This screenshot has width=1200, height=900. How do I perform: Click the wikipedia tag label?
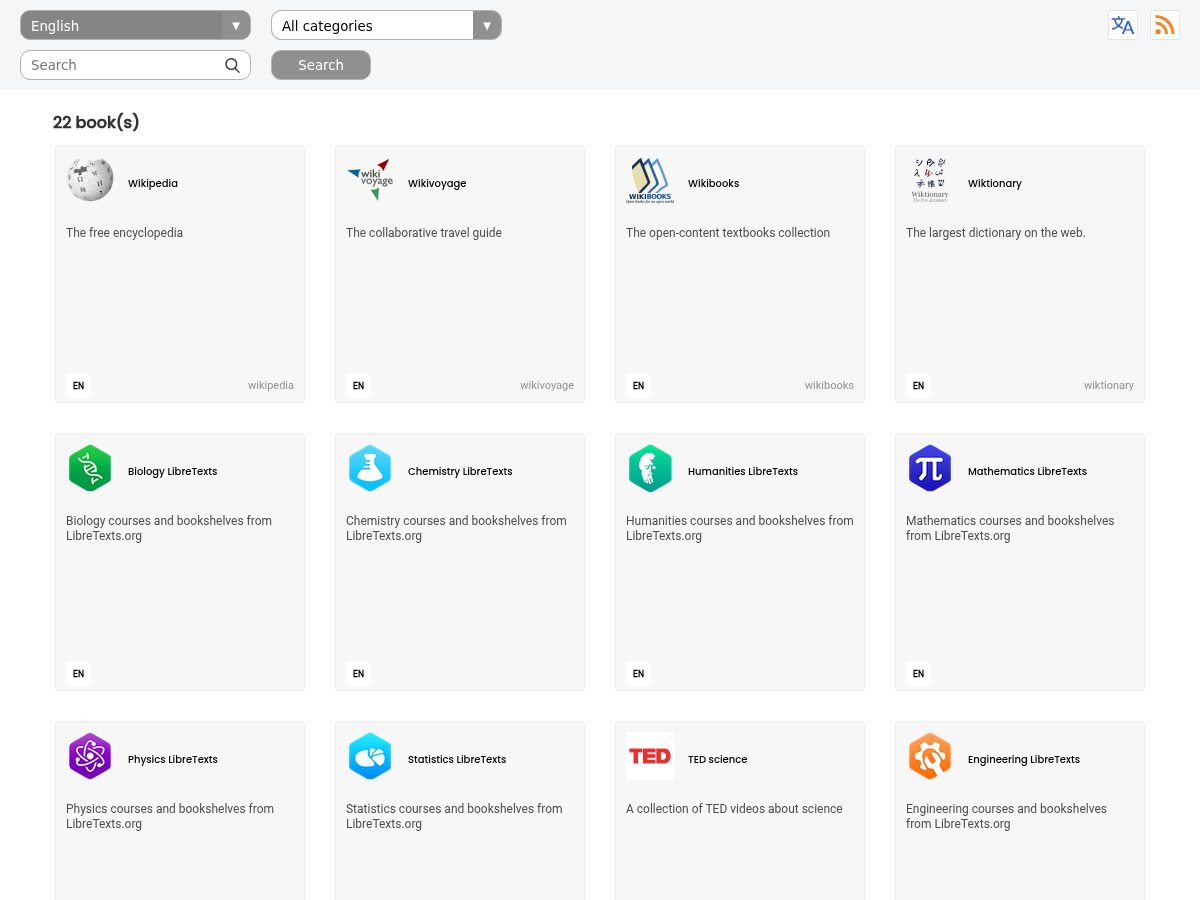click(x=271, y=385)
